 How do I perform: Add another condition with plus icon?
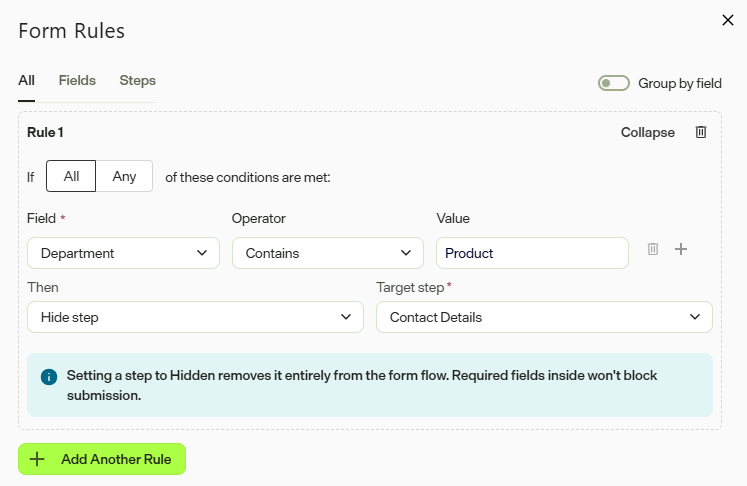[x=681, y=249]
